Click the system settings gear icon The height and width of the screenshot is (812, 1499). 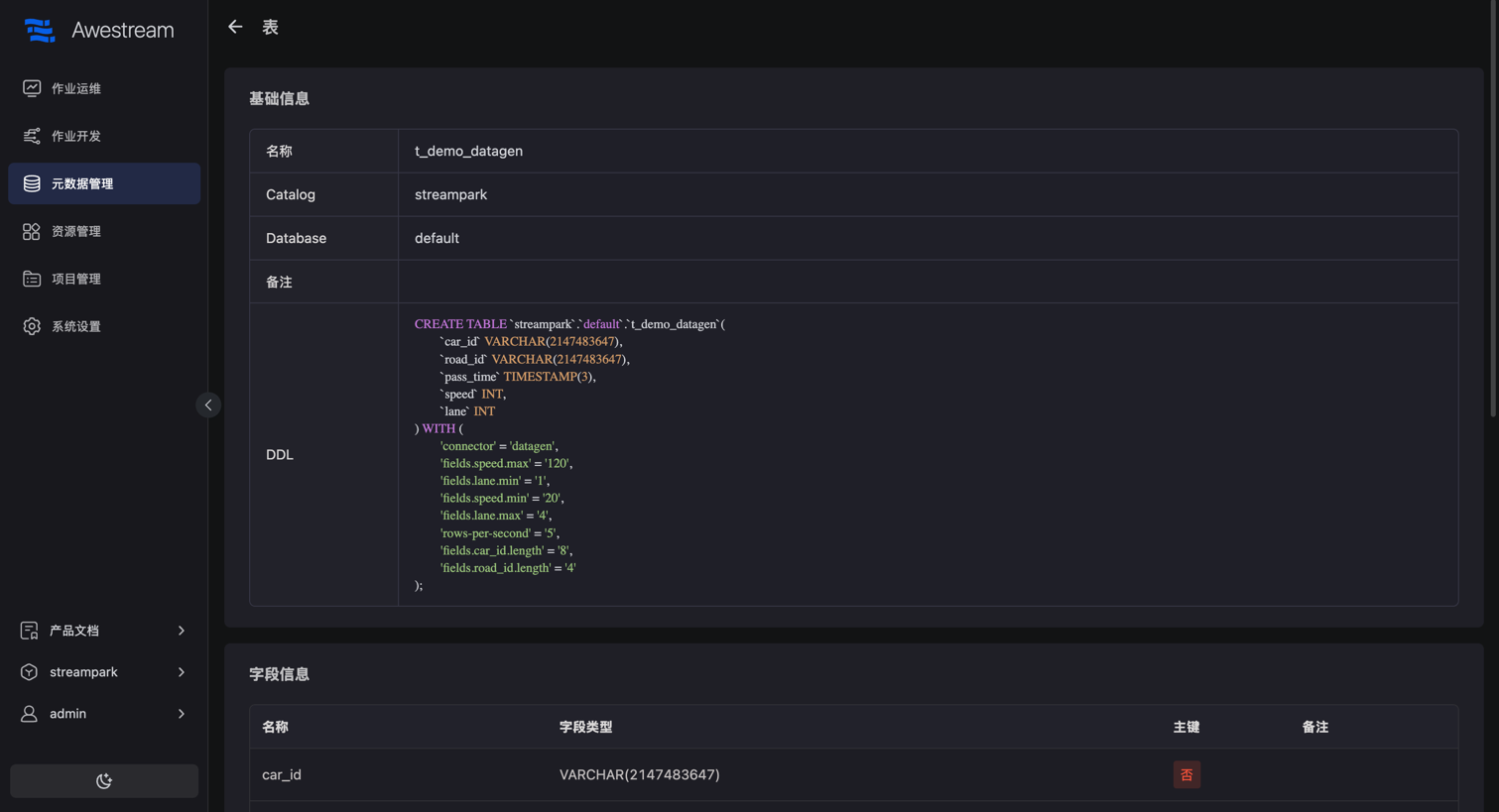click(x=32, y=326)
